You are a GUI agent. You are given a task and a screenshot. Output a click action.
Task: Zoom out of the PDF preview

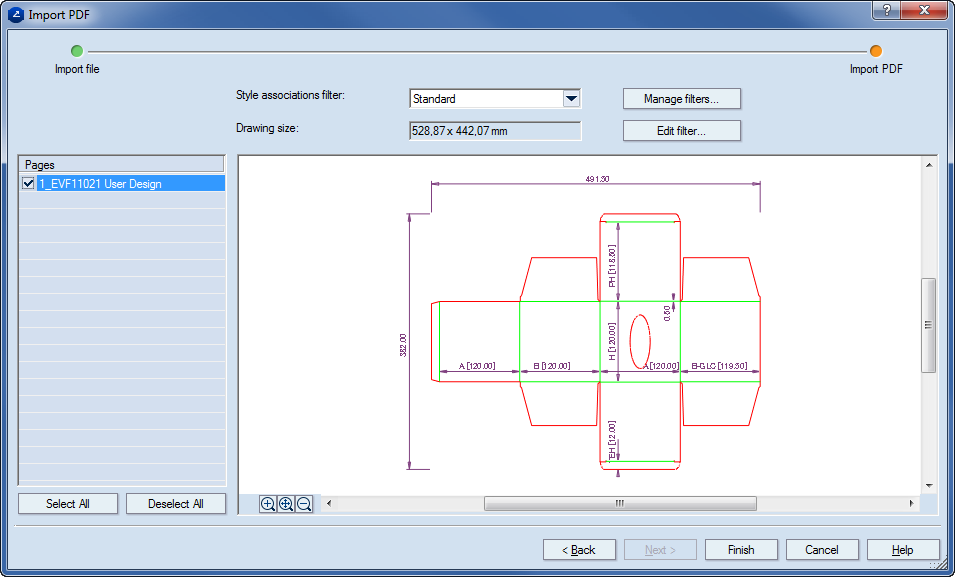click(x=304, y=504)
